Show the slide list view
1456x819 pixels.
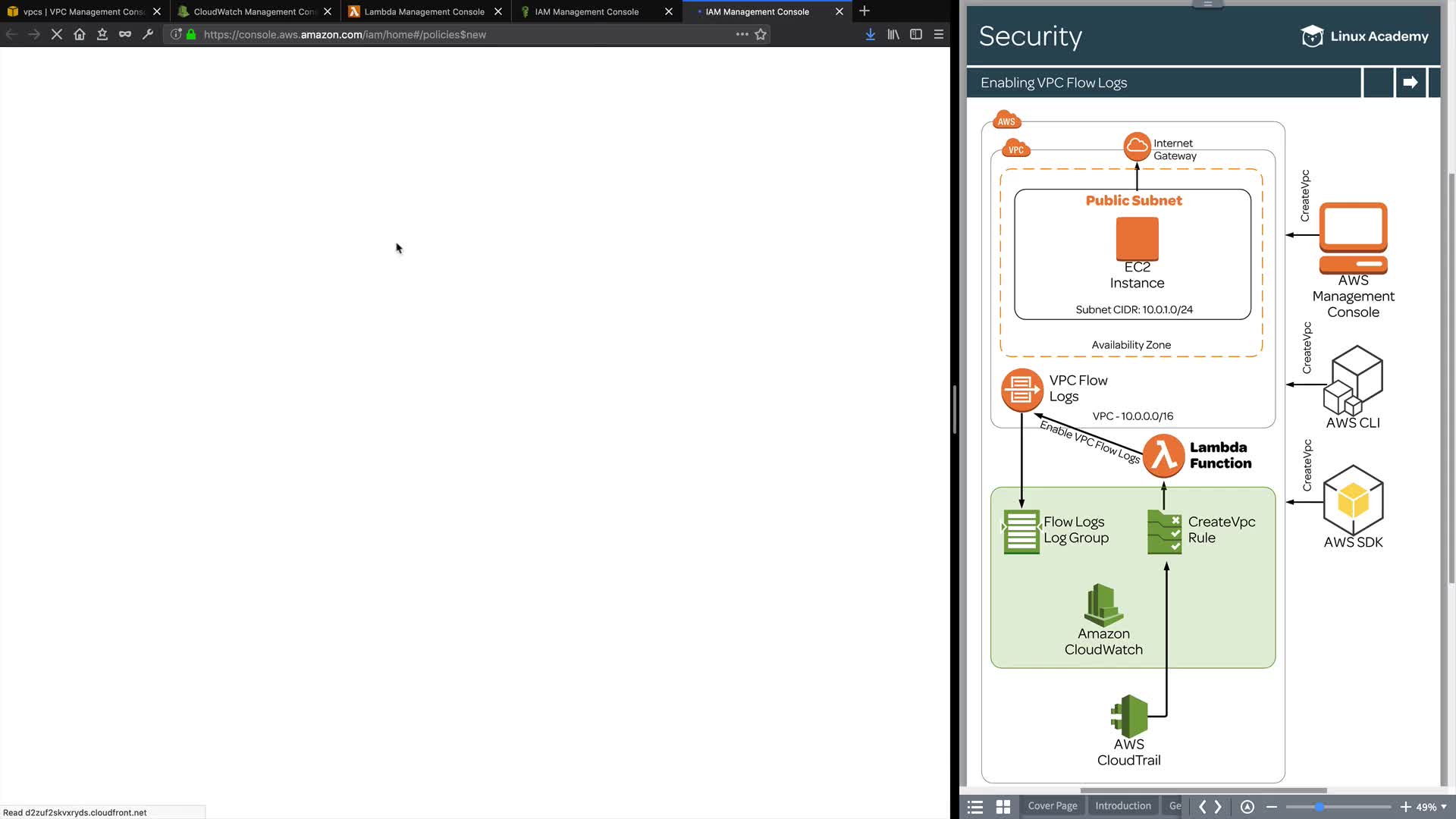(975, 807)
